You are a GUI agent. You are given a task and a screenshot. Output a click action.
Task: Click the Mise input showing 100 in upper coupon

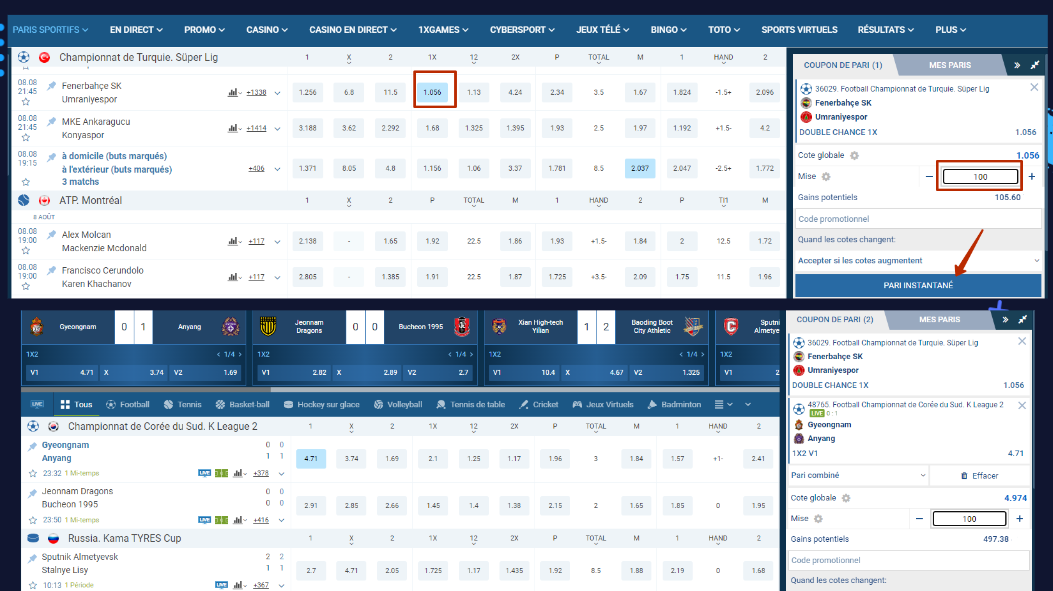(980, 177)
